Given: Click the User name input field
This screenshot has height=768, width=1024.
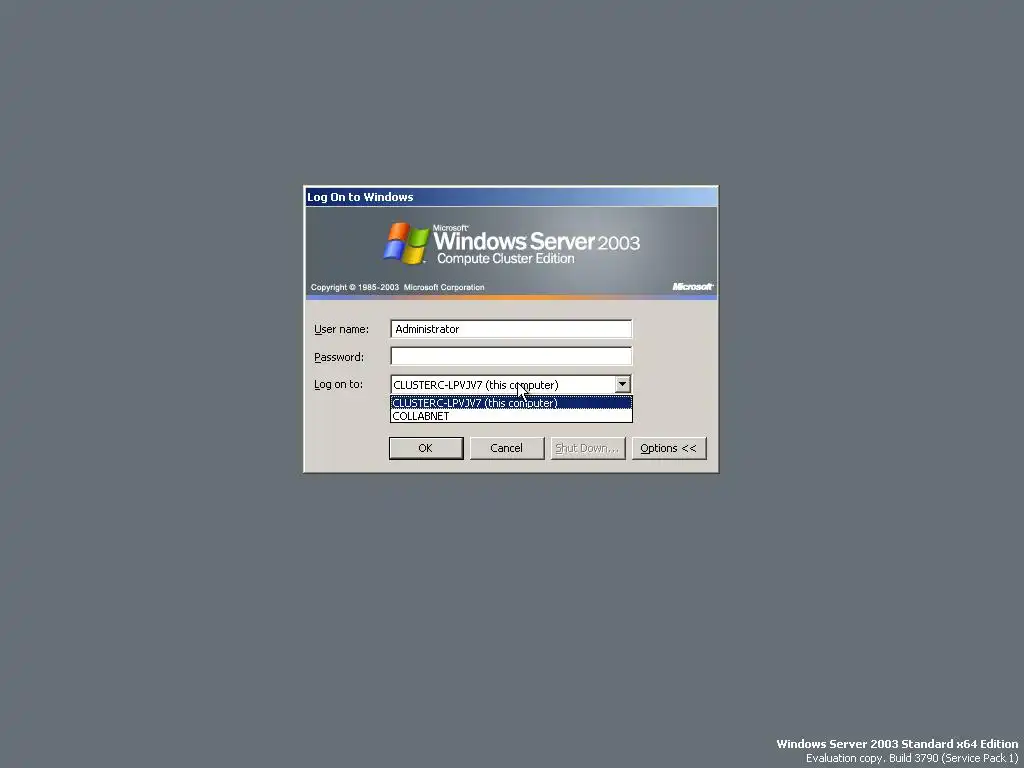Looking at the screenshot, I should point(511,328).
